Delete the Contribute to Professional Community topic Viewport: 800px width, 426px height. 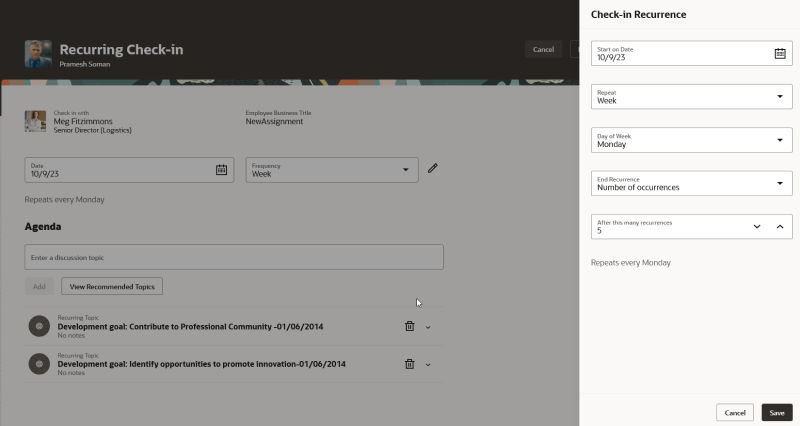coord(410,327)
